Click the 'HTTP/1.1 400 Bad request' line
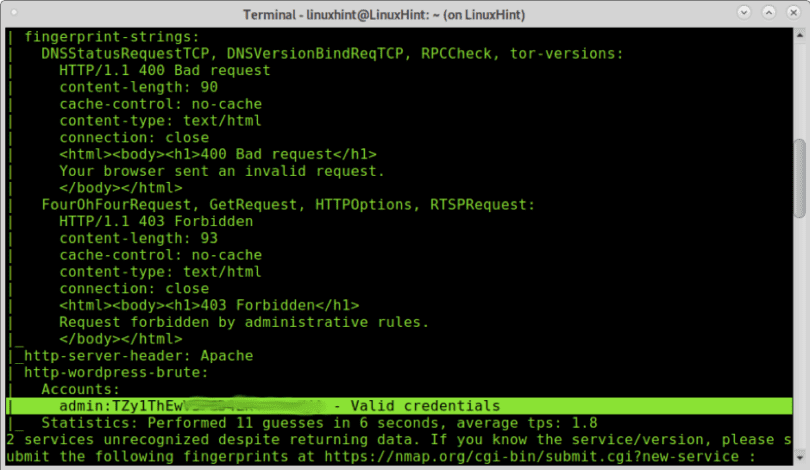The image size is (810, 470). click(164, 70)
